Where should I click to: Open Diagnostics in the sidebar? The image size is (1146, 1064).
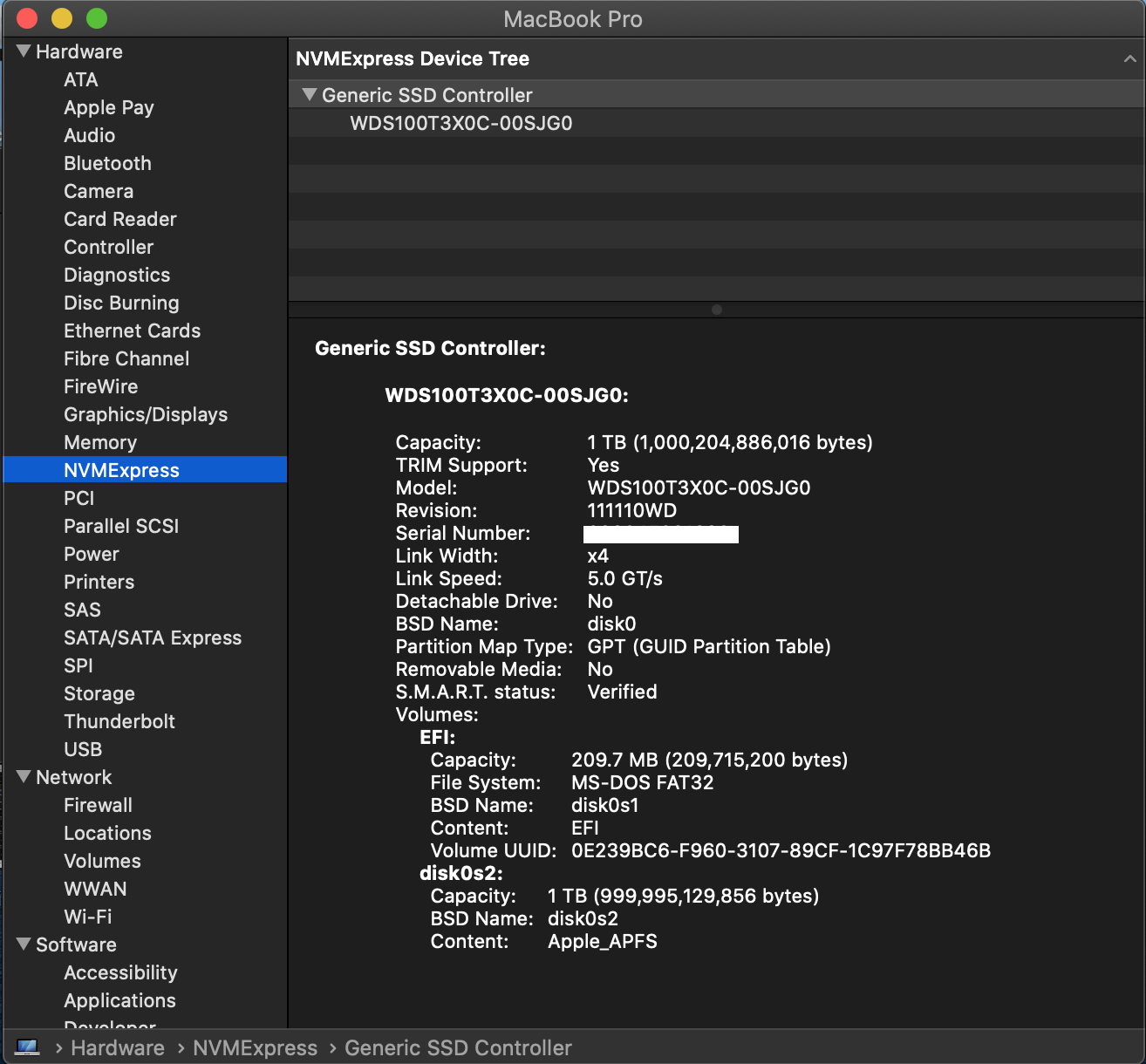(x=117, y=275)
